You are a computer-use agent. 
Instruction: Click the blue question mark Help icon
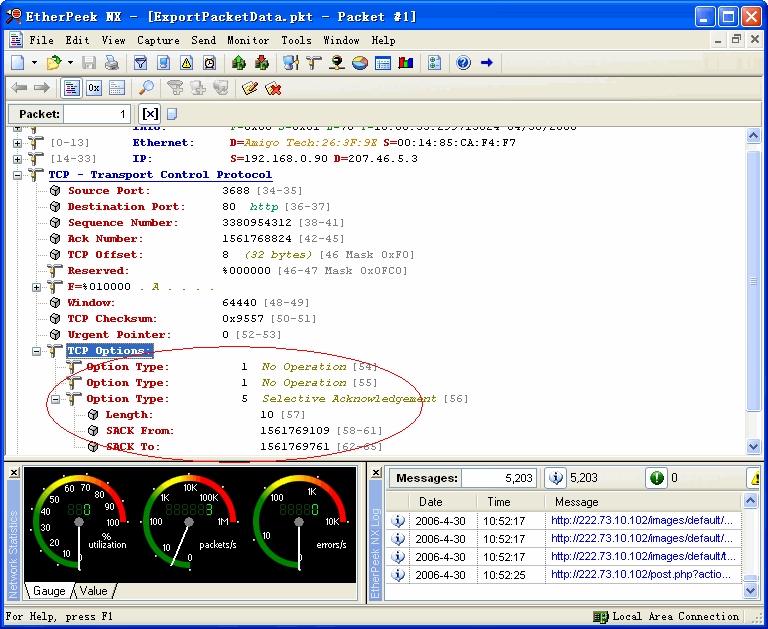click(x=463, y=63)
